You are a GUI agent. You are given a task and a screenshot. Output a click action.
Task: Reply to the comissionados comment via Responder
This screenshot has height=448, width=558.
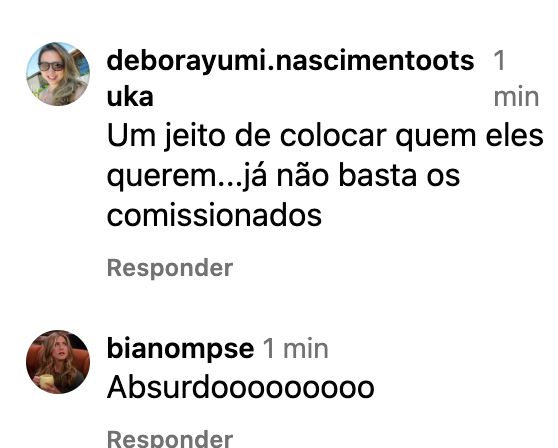pyautogui.click(x=170, y=268)
